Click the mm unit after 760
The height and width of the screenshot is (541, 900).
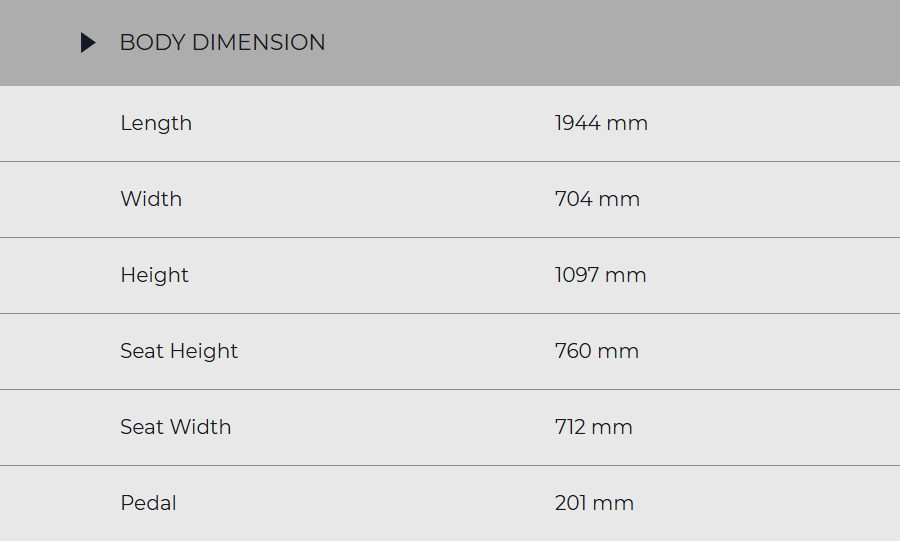(x=619, y=351)
